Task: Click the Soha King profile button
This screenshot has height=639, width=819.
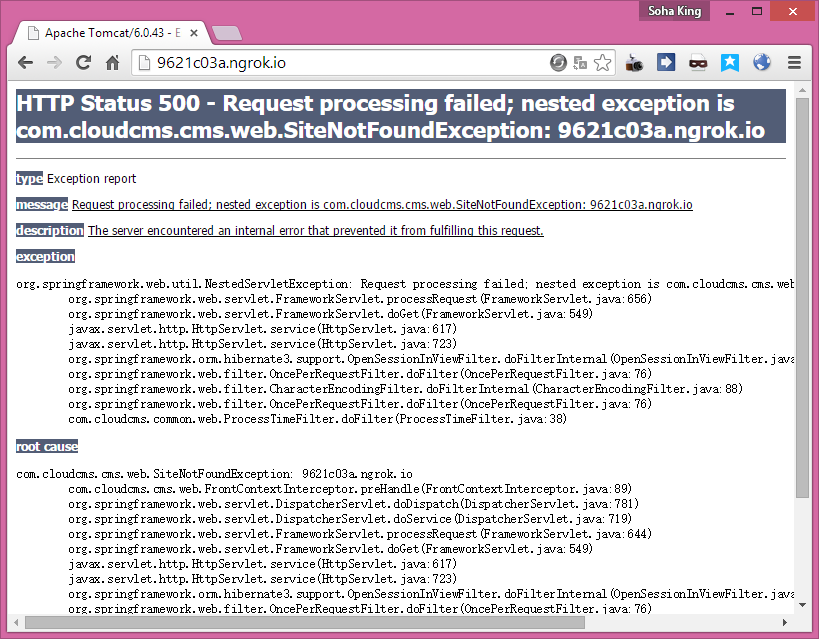Action: [674, 11]
